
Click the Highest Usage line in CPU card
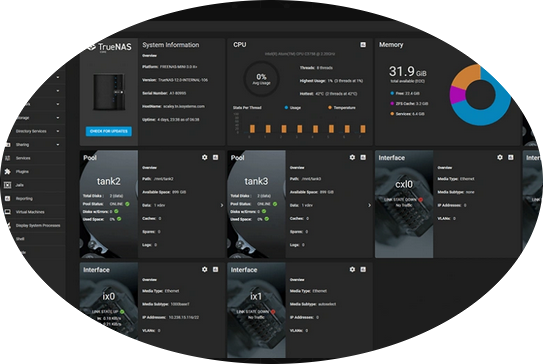331,81
